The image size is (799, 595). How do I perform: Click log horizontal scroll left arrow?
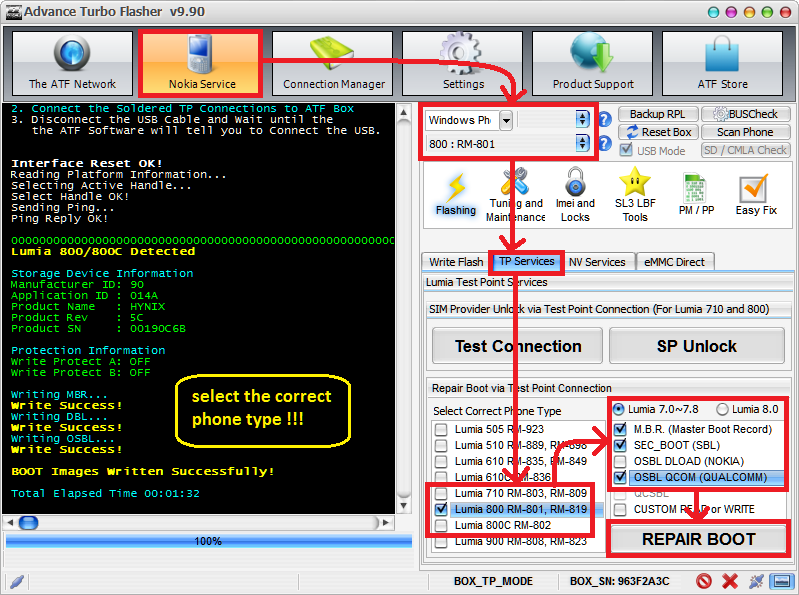(x=10, y=522)
